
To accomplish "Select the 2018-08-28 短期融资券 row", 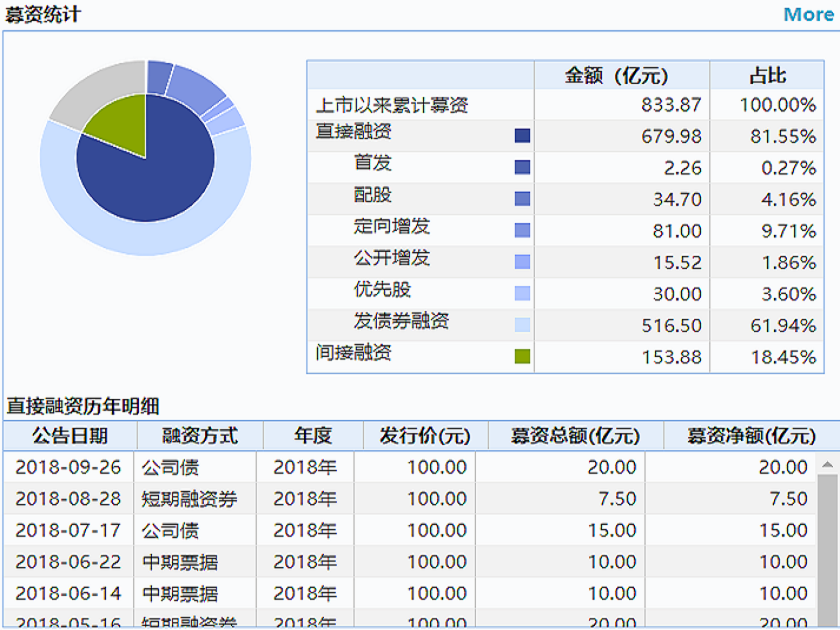I will (410, 499).
